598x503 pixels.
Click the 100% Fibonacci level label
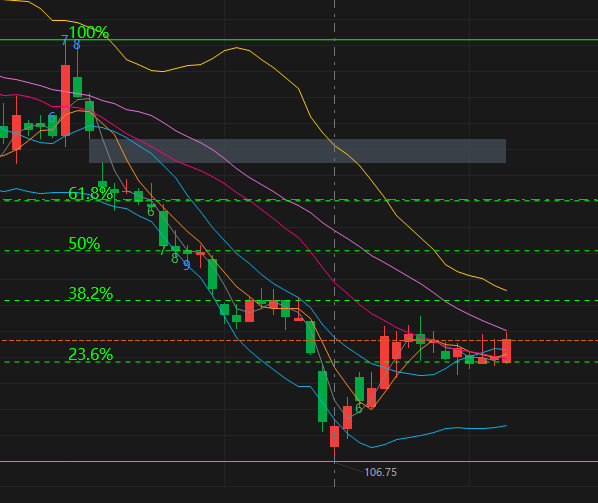click(88, 33)
